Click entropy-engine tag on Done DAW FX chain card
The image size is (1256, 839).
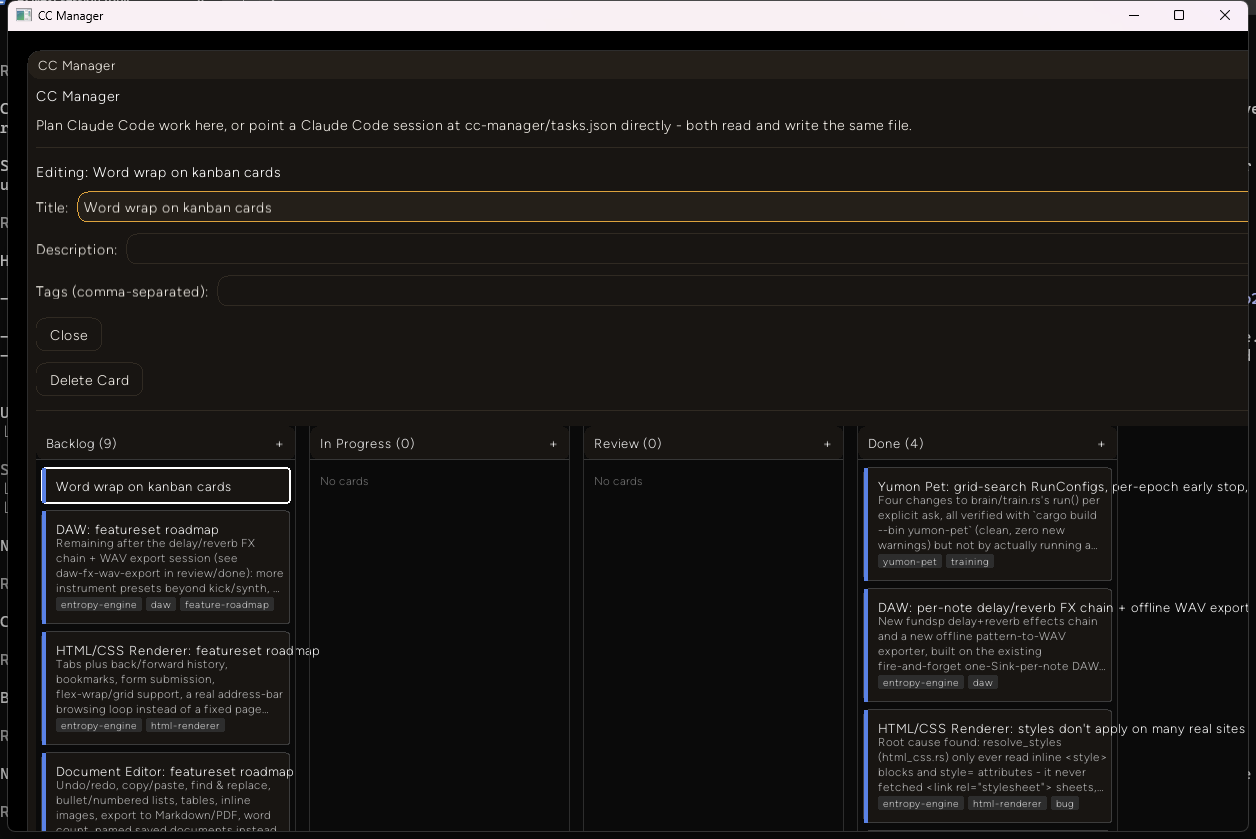[920, 683]
